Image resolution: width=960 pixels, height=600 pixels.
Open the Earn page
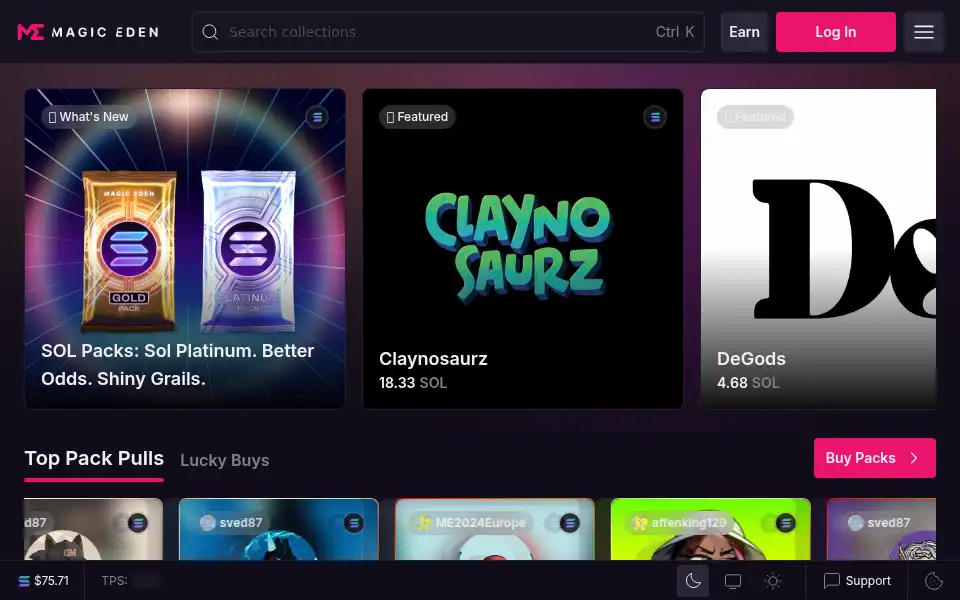click(x=744, y=32)
